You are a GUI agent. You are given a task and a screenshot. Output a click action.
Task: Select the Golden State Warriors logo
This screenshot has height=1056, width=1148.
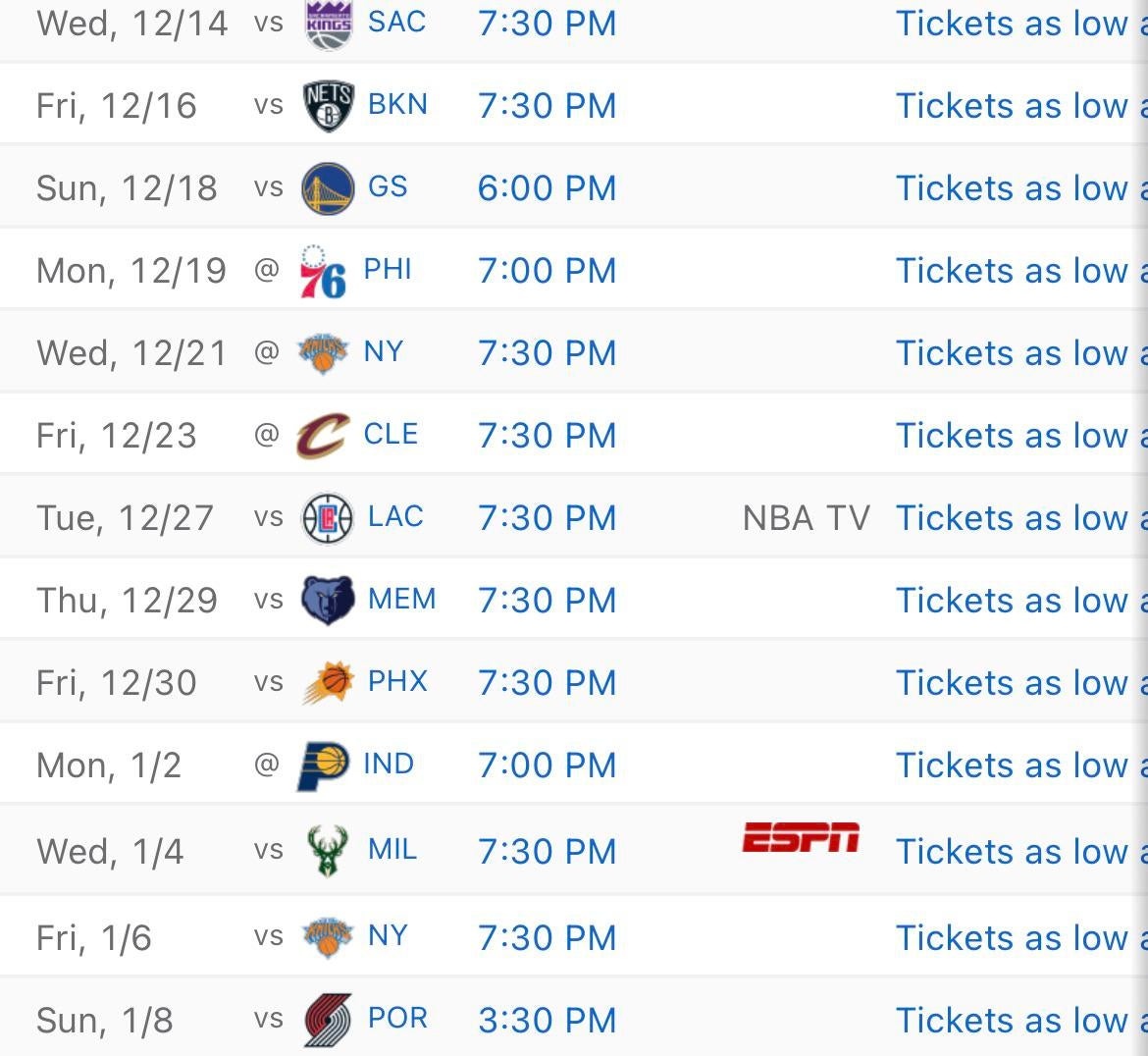(328, 188)
